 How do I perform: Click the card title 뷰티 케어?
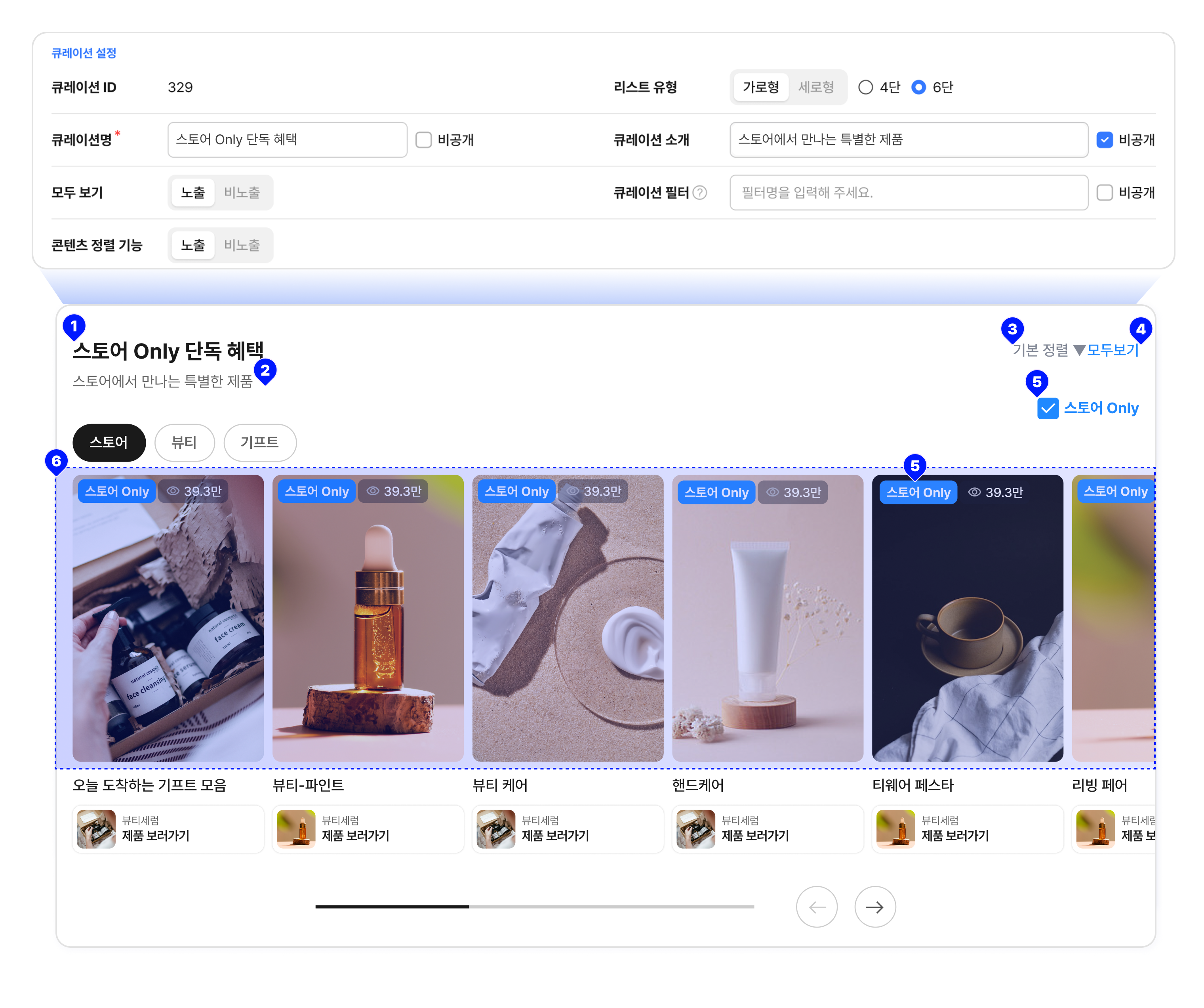click(x=500, y=785)
